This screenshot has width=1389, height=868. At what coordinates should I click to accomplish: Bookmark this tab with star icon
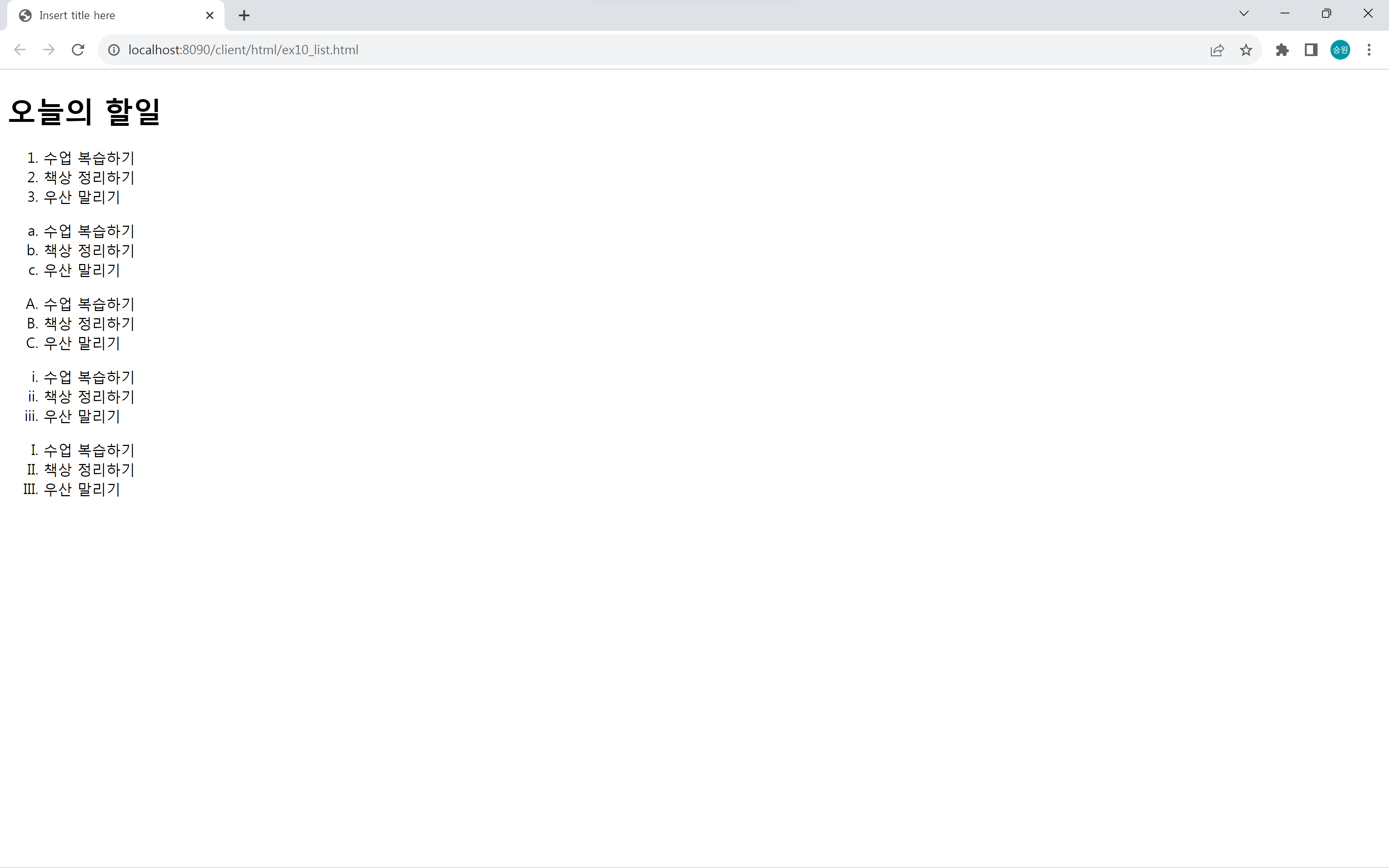(x=1245, y=50)
